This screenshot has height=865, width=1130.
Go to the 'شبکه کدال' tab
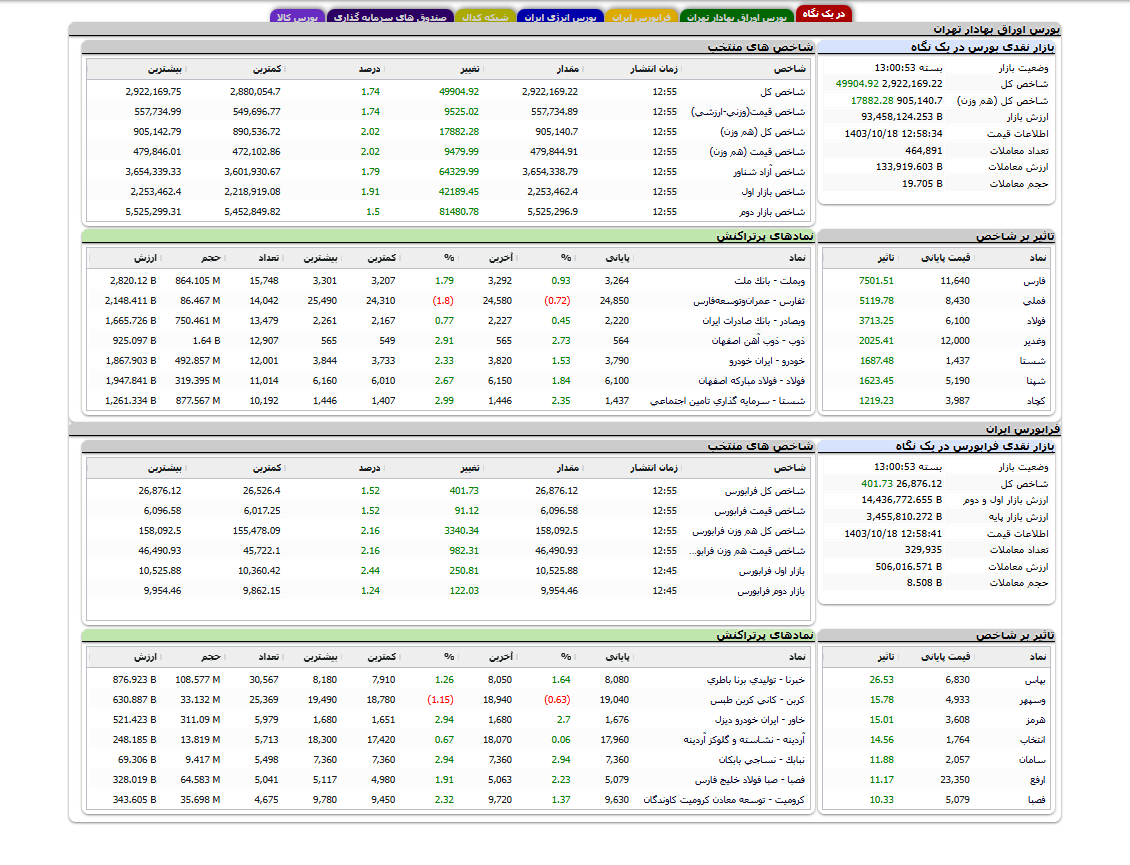click(485, 17)
